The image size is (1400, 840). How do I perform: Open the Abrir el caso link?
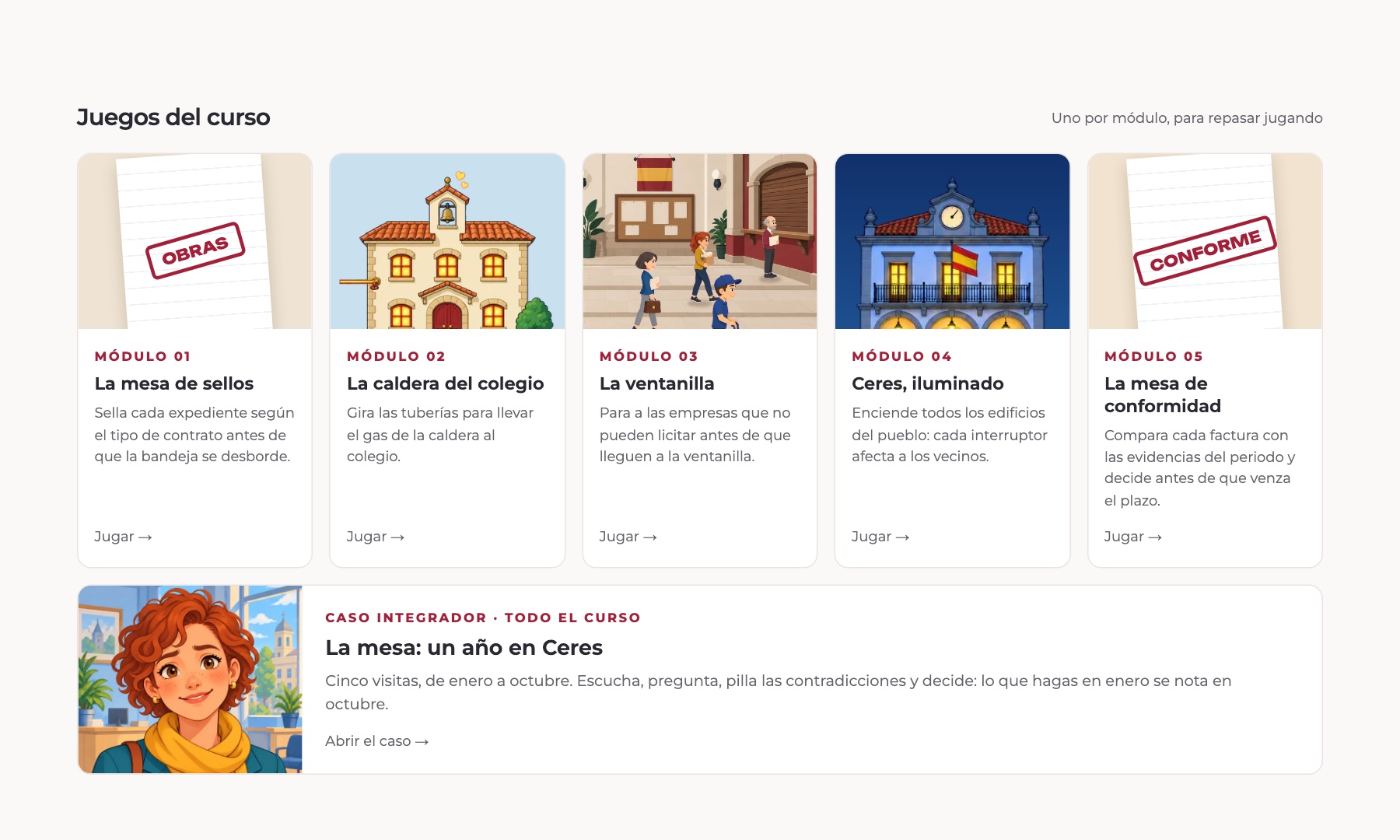377,741
